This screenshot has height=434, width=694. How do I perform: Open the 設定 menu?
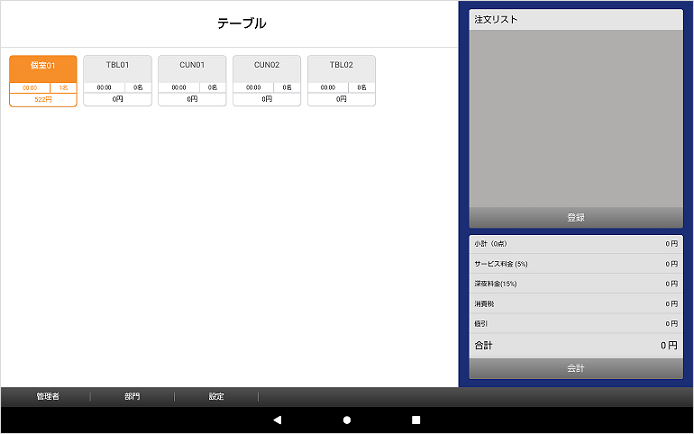coord(216,397)
